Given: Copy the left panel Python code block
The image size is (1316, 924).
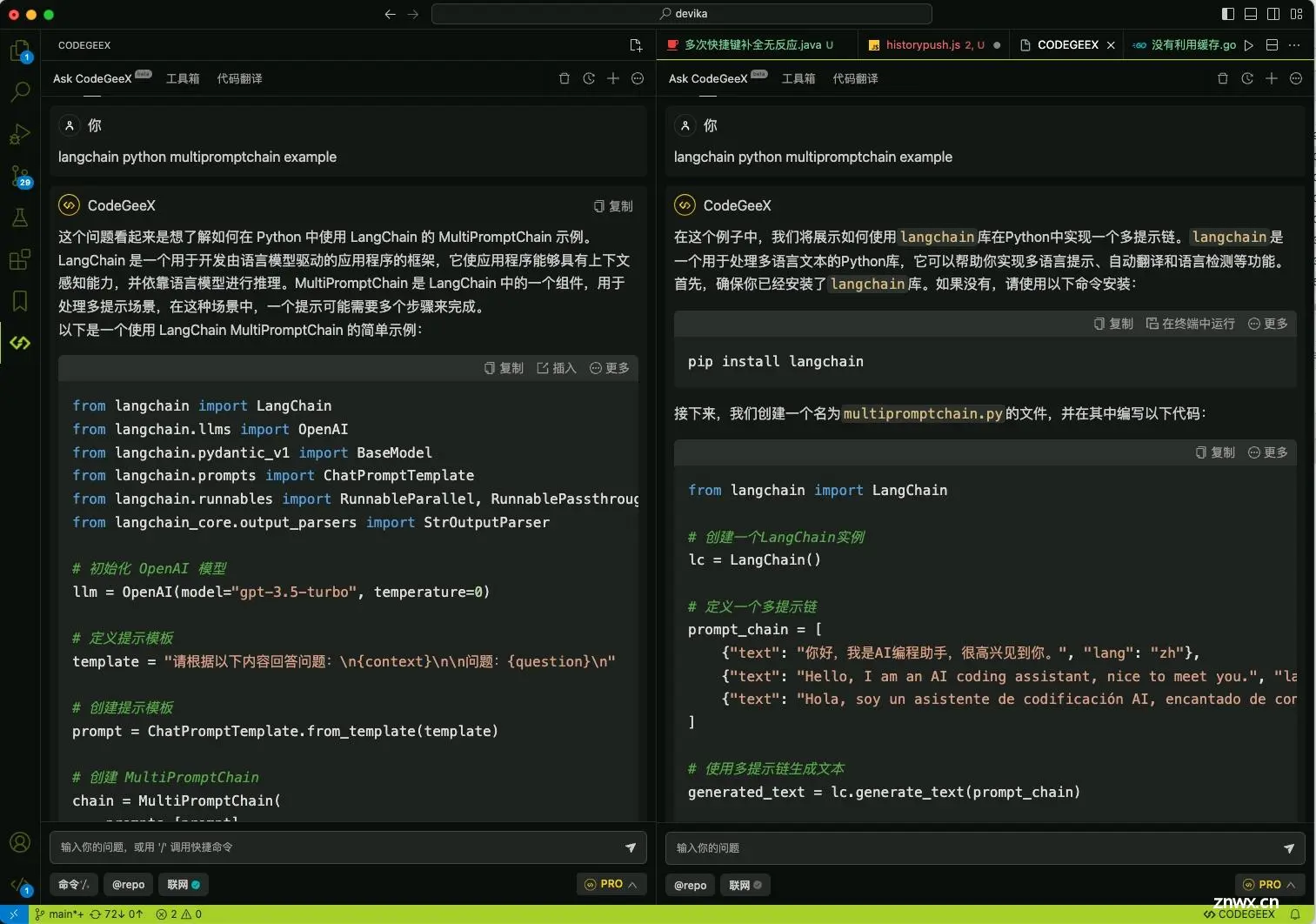Looking at the screenshot, I should click(504, 368).
